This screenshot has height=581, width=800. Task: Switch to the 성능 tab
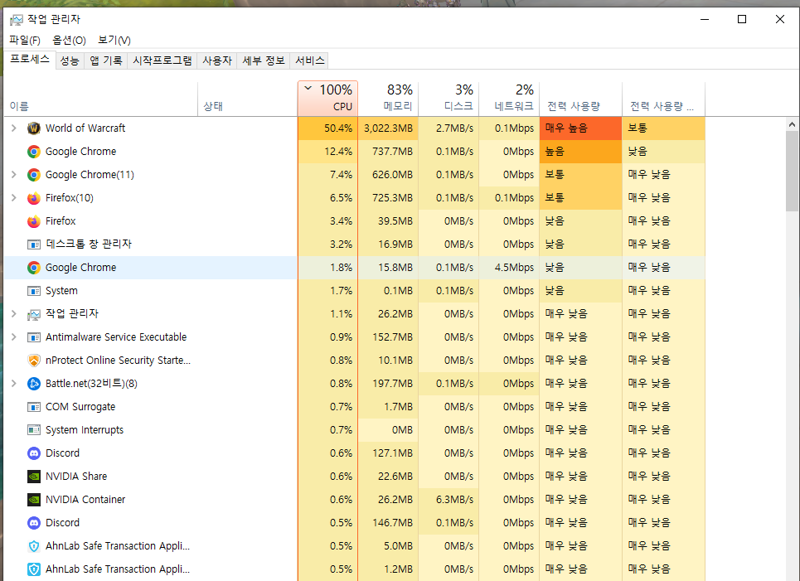coord(69,61)
